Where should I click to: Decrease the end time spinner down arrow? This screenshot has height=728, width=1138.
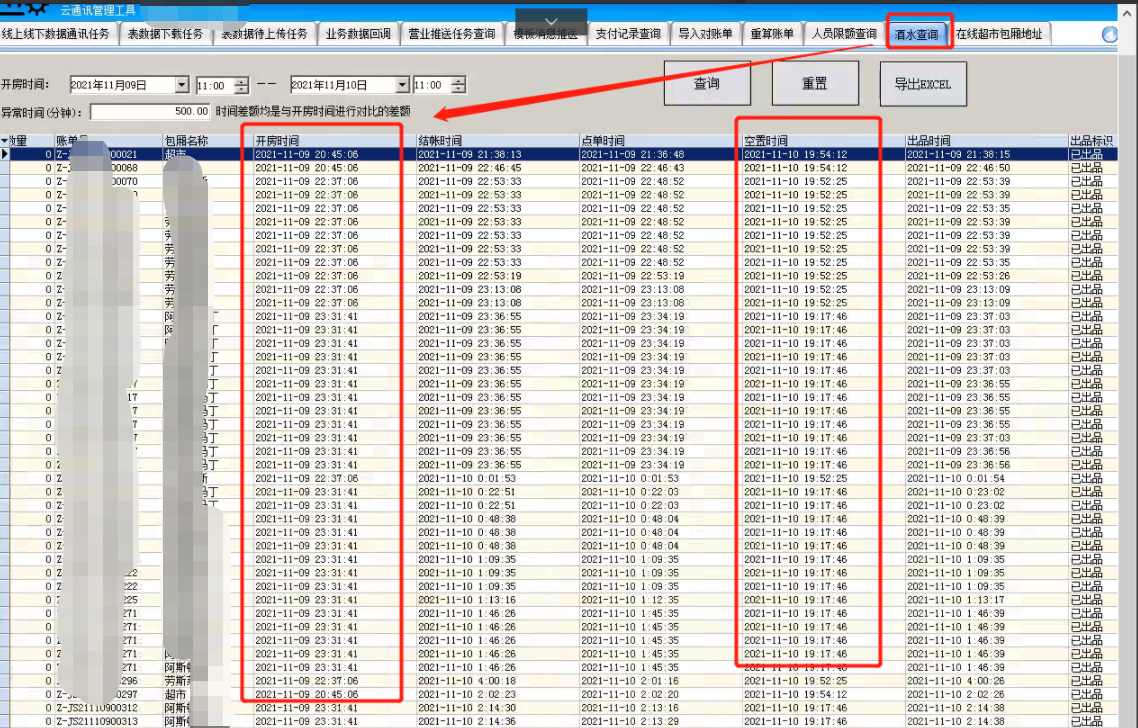[x=458, y=89]
